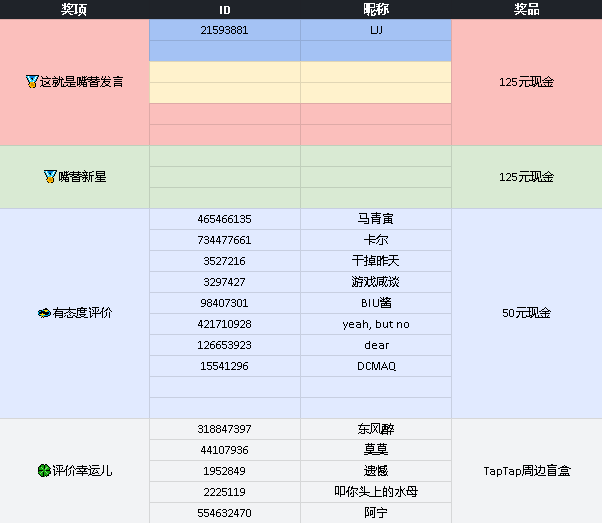The height and width of the screenshot is (523, 602).
Task: Select ID cell 3297427
Action: pyautogui.click(x=225, y=282)
